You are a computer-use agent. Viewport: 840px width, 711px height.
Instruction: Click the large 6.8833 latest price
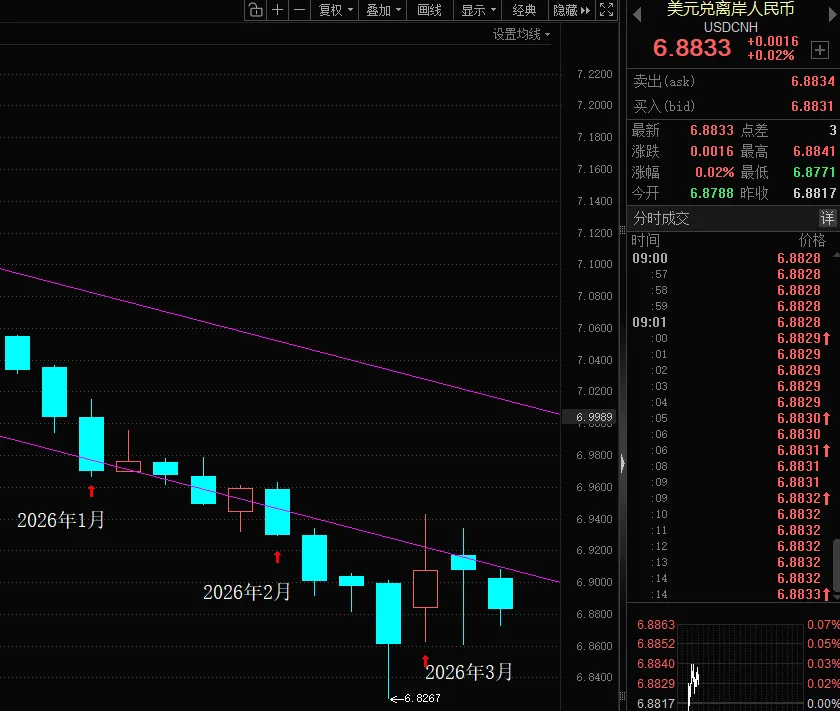(692, 48)
